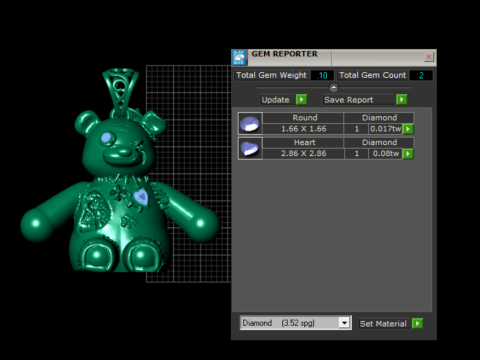Click Diamond label in Round row

[x=379, y=118]
